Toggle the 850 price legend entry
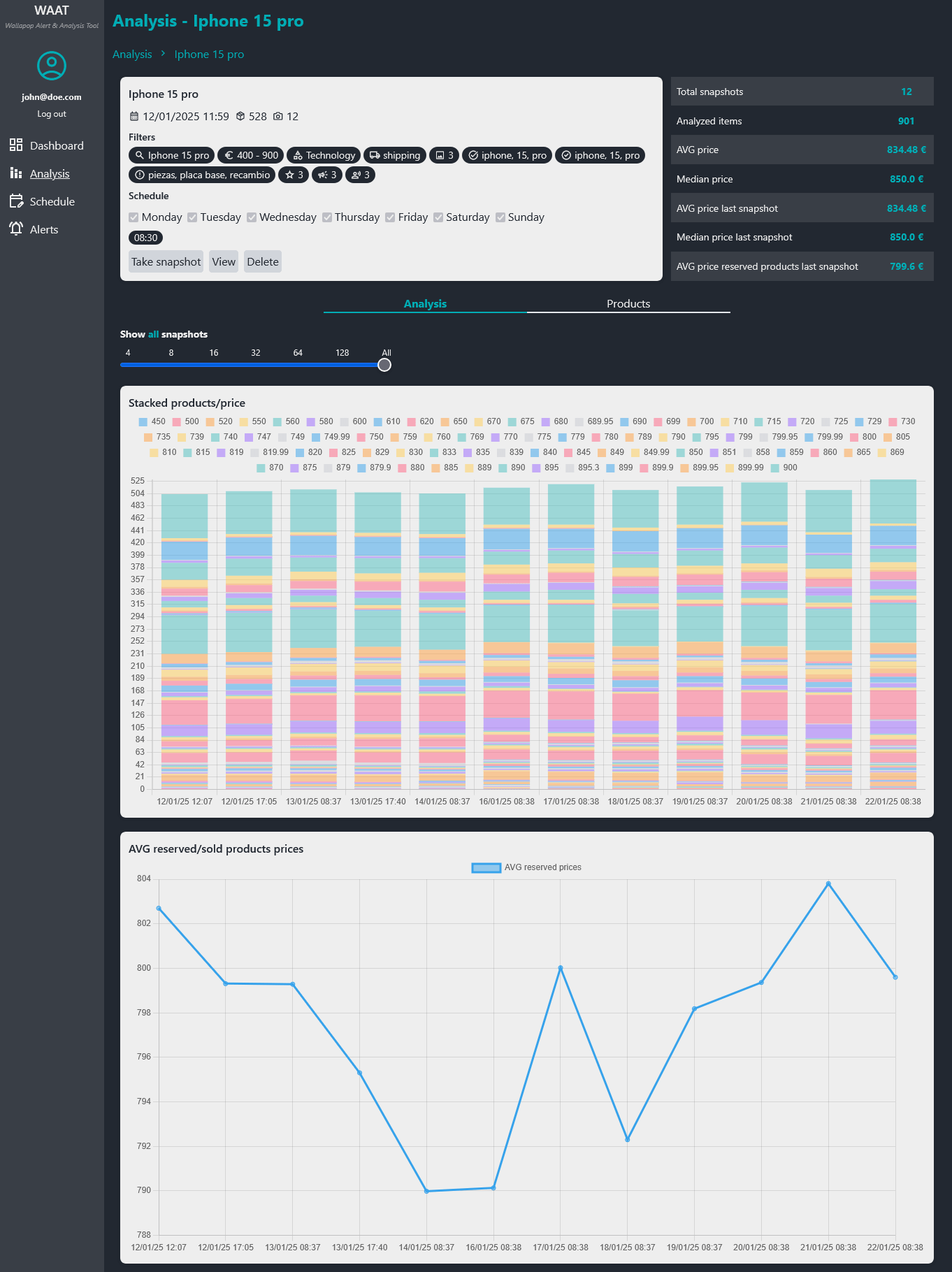The width and height of the screenshot is (952, 1272). click(689, 452)
